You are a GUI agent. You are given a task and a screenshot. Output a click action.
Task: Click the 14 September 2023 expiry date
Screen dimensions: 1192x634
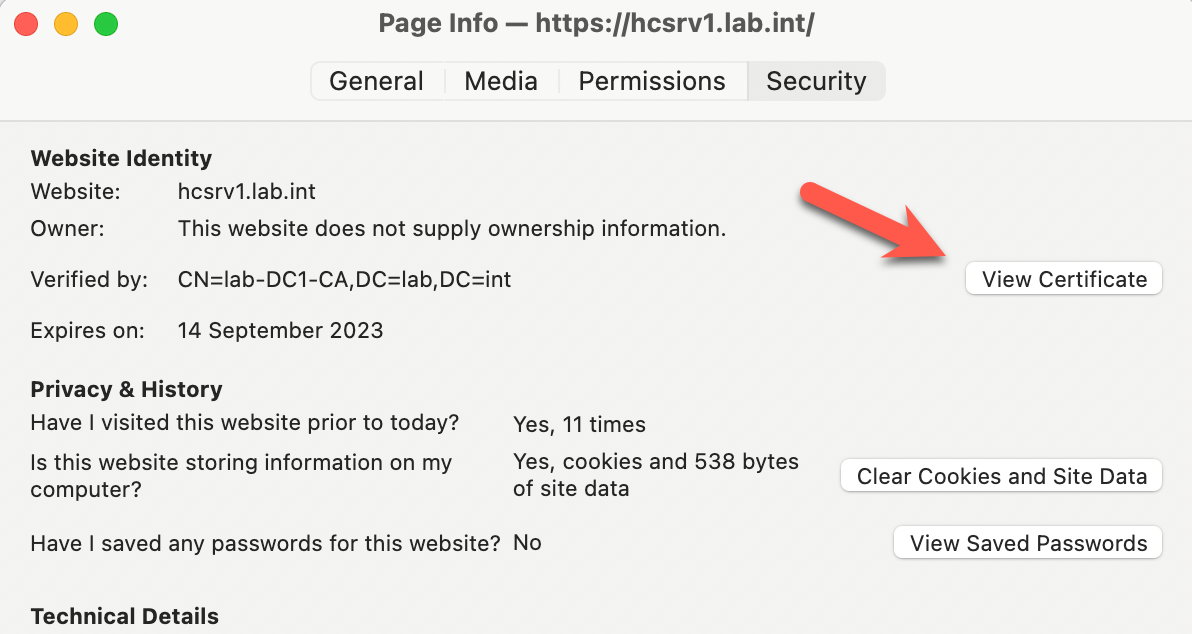(x=280, y=330)
